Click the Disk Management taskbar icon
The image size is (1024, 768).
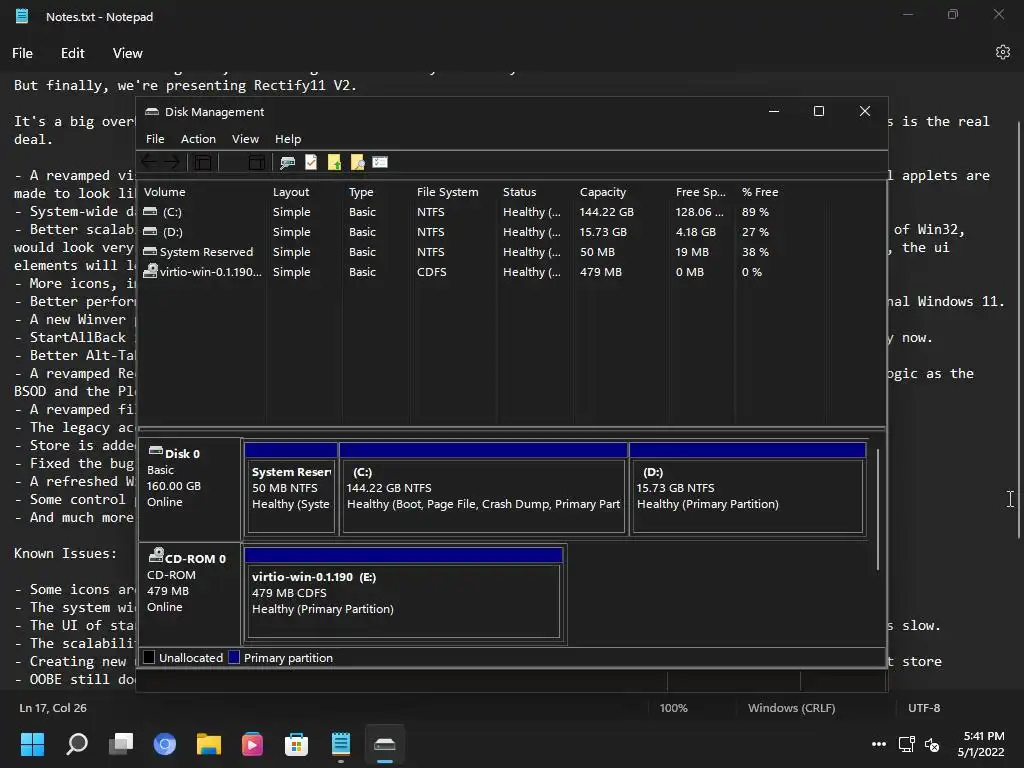(385, 744)
